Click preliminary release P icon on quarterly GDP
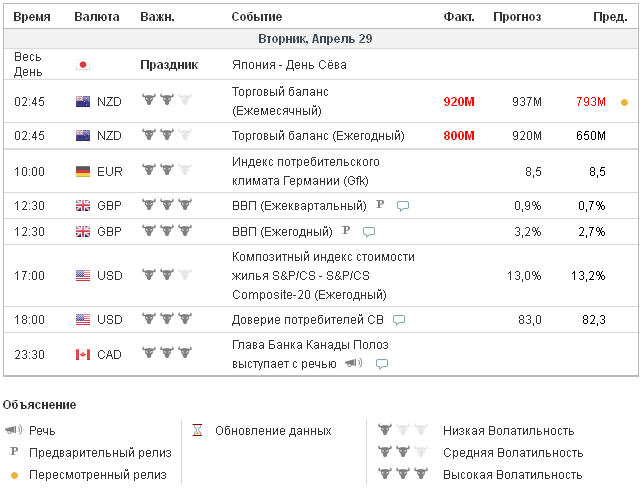The image size is (643, 491). [x=380, y=205]
